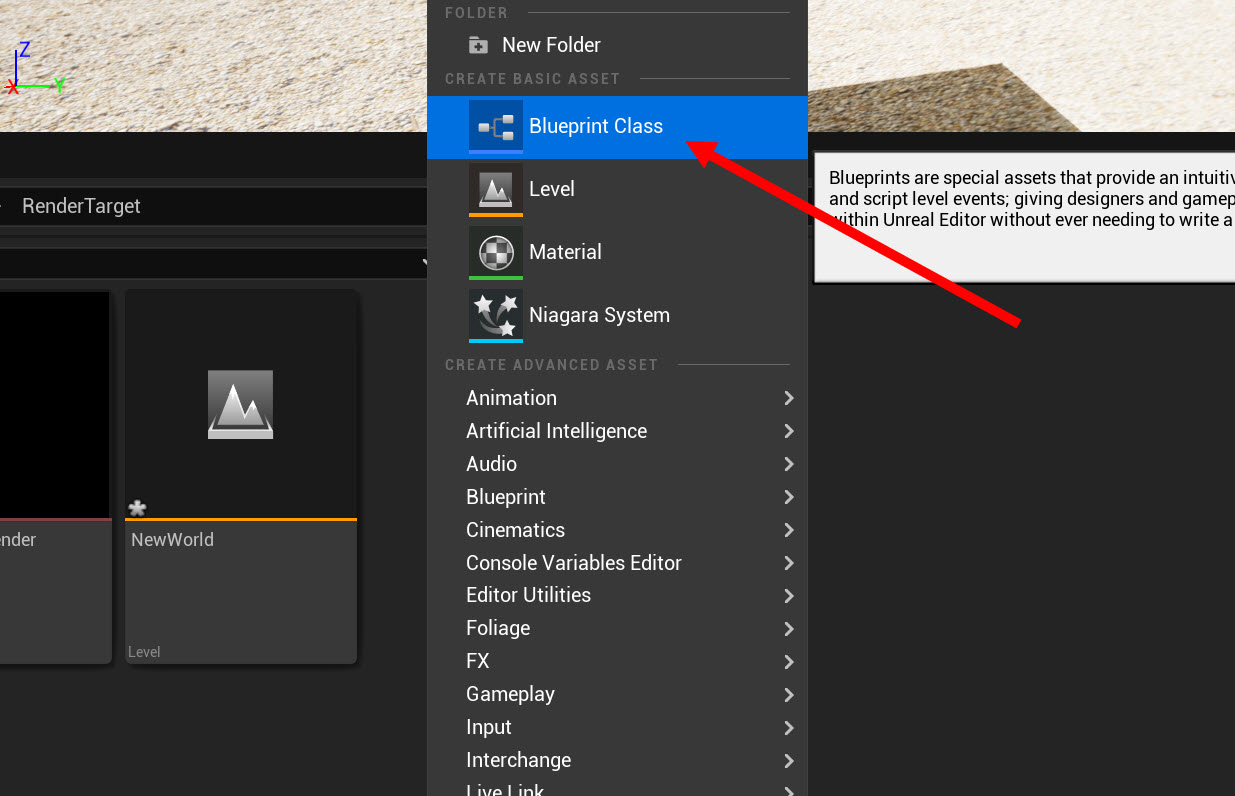The width and height of the screenshot is (1235, 796).
Task: Expand Editor Utilities chevron
Action: click(789, 596)
